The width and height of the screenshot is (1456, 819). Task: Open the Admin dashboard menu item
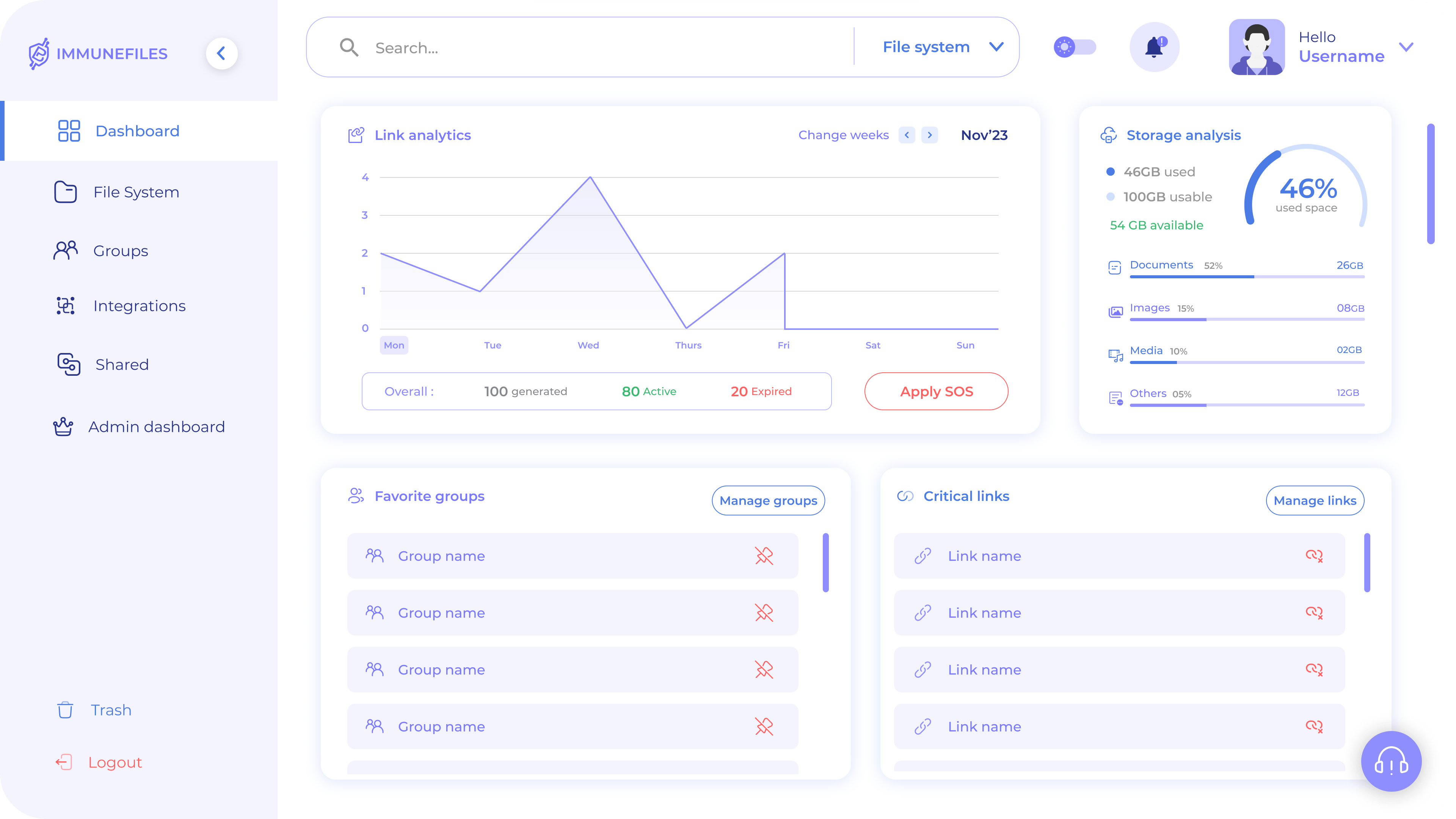click(x=156, y=427)
